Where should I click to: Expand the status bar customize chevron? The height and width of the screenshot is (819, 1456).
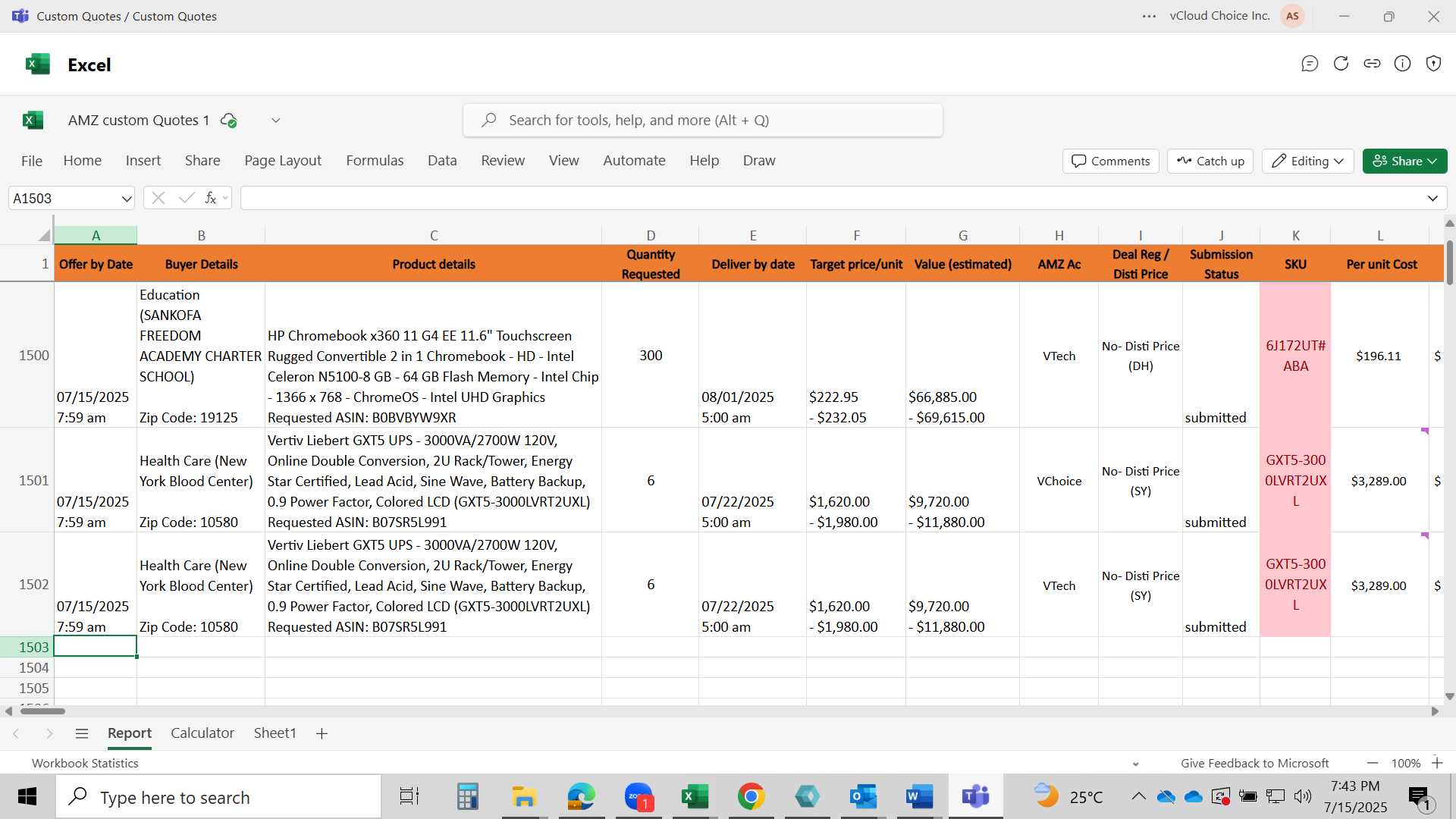pyautogui.click(x=1135, y=764)
